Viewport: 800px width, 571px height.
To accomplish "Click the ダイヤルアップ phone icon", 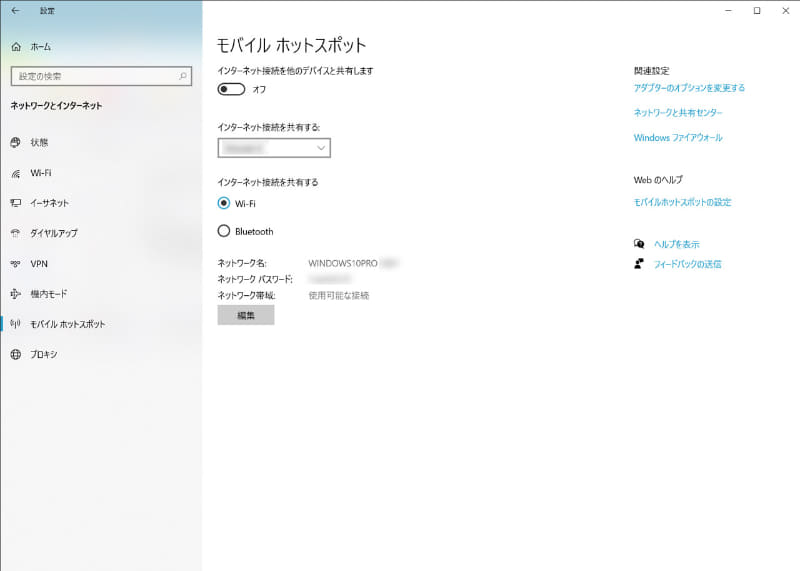I will pos(16,233).
